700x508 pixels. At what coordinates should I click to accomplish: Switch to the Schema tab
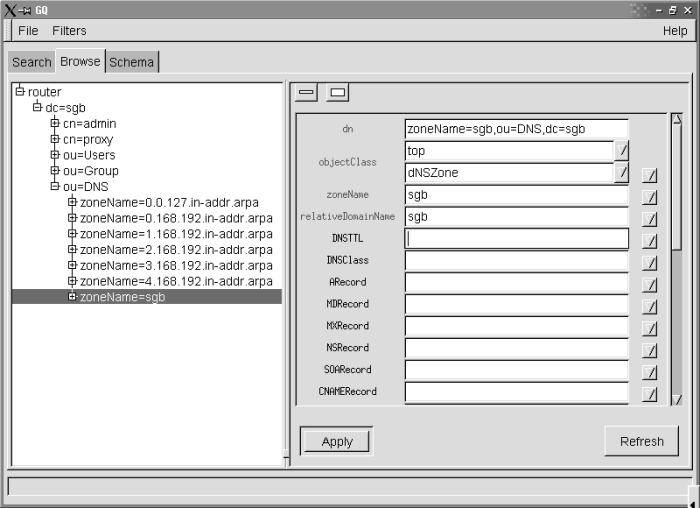(132, 62)
